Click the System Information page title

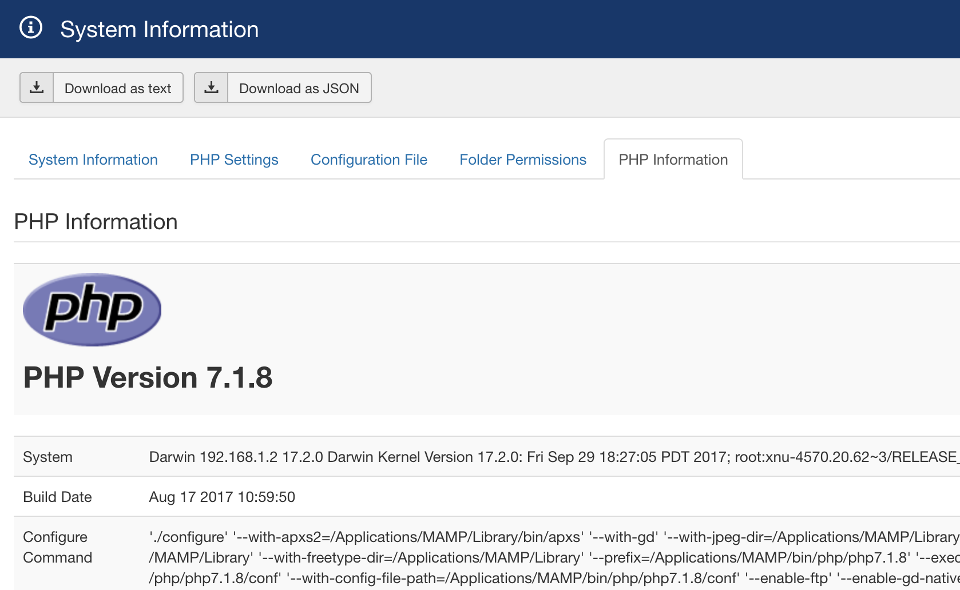point(159,29)
